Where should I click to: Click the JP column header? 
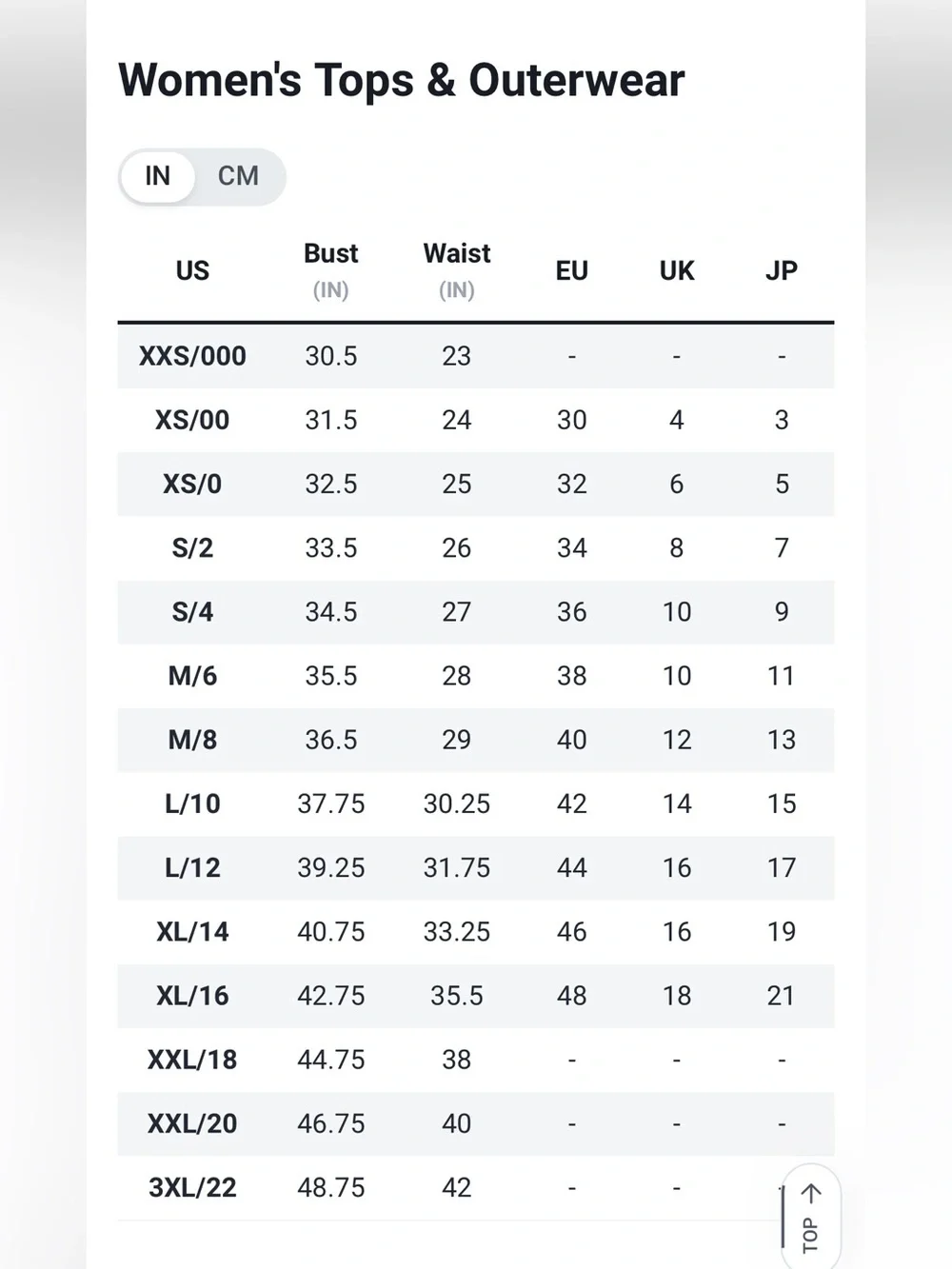click(782, 271)
